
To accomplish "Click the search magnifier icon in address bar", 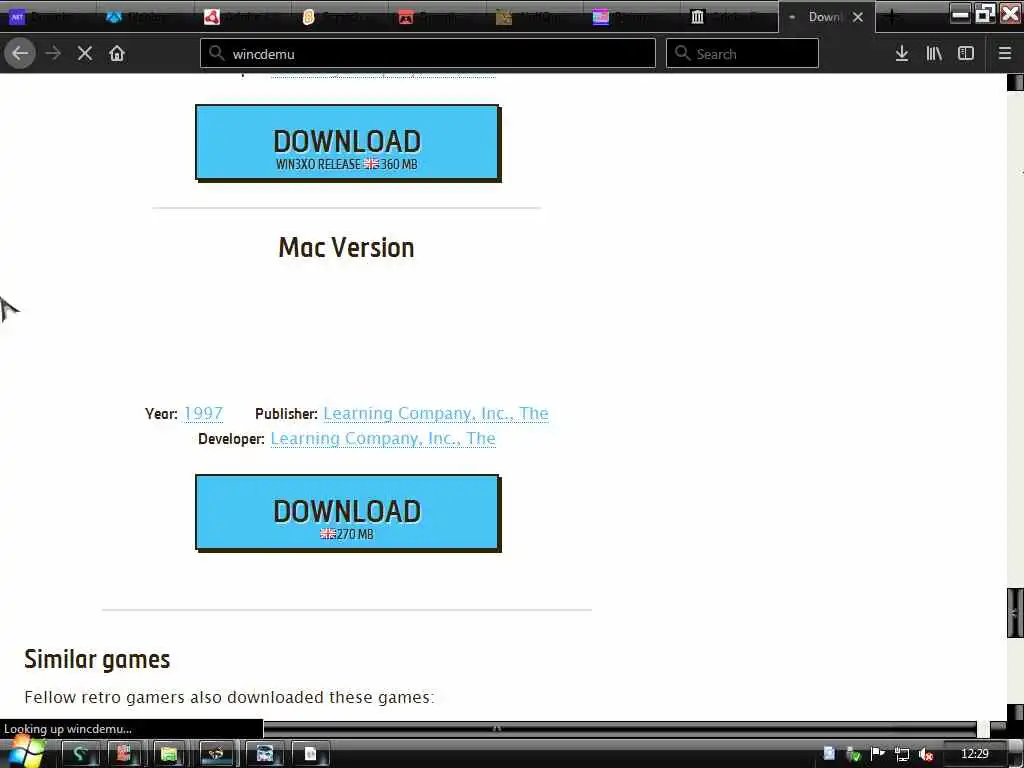I will click(x=217, y=54).
